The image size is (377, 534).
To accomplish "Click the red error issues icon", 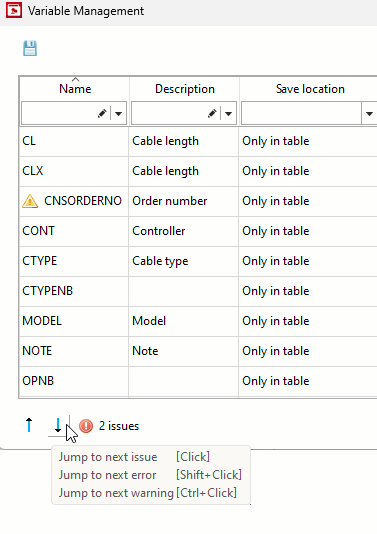I will [86, 426].
